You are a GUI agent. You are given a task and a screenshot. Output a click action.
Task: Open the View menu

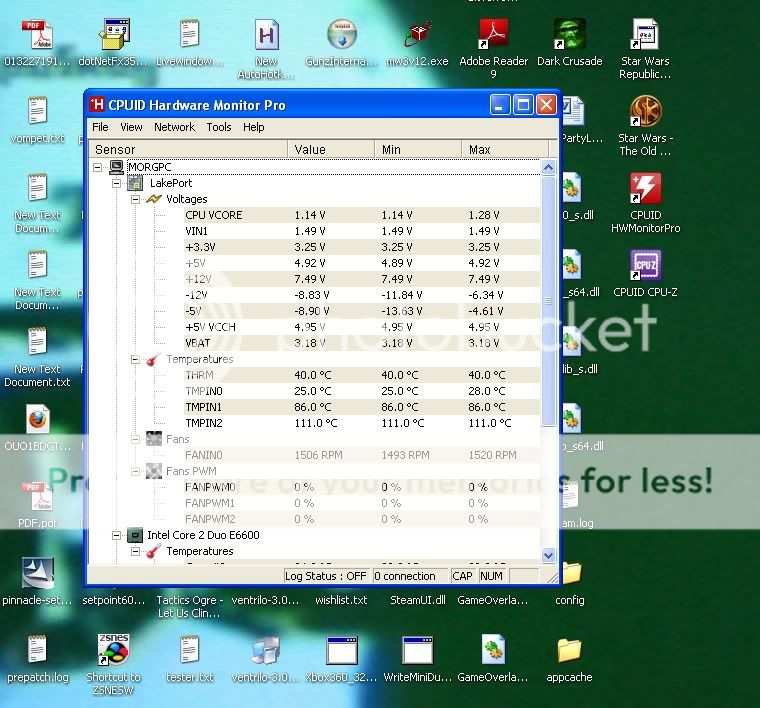pyautogui.click(x=131, y=127)
